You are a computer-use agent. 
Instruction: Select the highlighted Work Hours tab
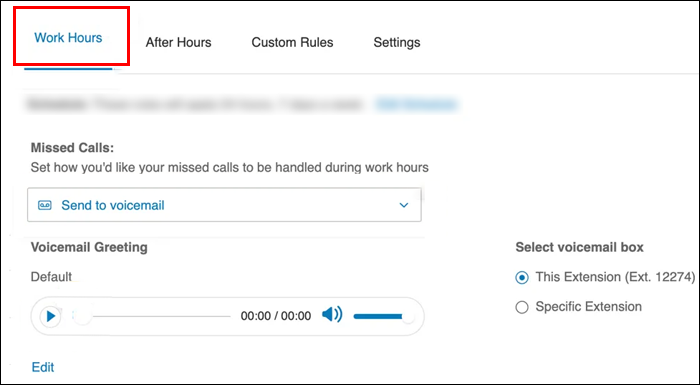[x=68, y=38]
